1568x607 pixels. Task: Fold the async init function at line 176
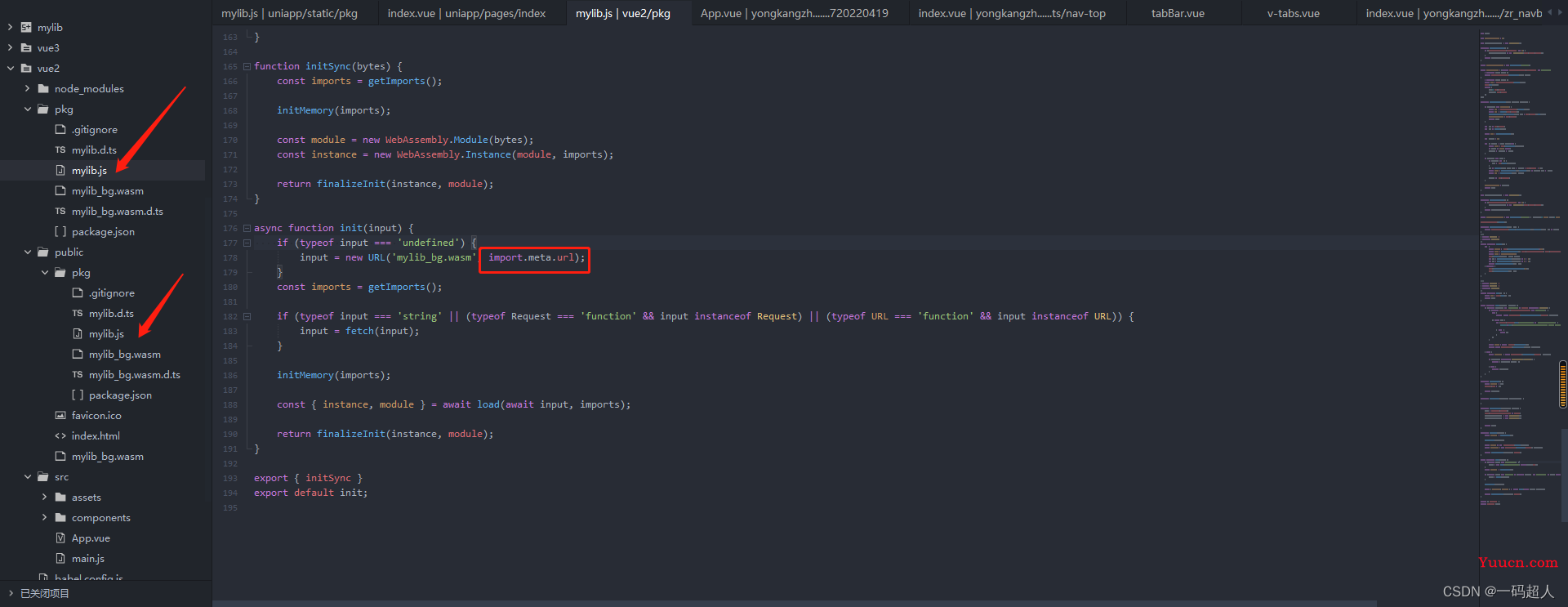pyautogui.click(x=247, y=229)
